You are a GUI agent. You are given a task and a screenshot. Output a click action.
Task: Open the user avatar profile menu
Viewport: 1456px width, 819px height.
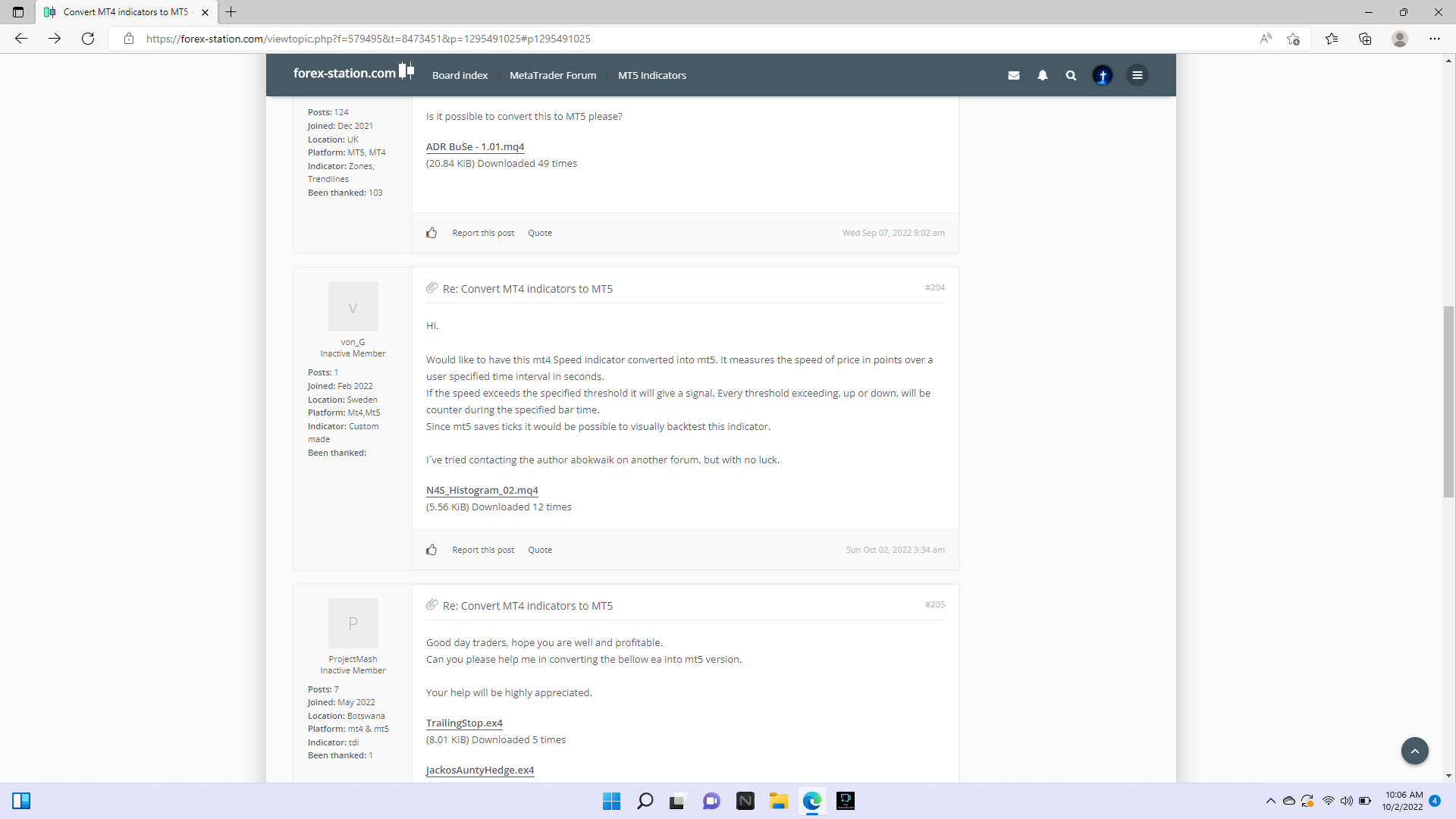(1103, 75)
